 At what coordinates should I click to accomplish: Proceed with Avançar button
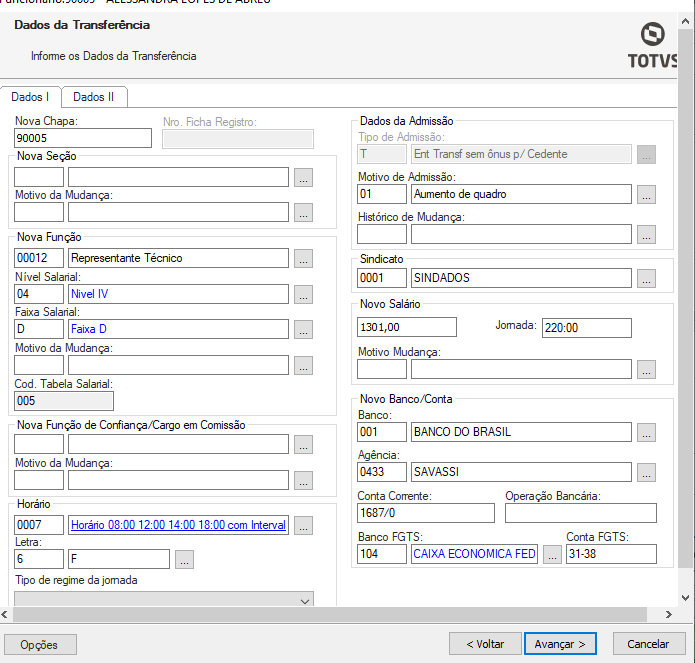click(x=560, y=644)
